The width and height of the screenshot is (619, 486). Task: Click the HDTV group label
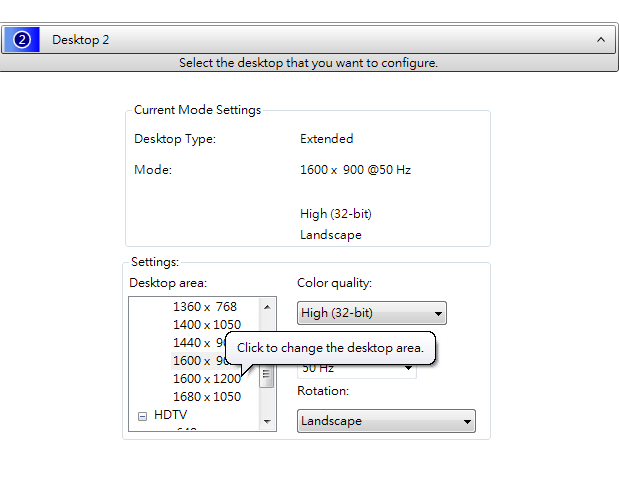tap(171, 415)
